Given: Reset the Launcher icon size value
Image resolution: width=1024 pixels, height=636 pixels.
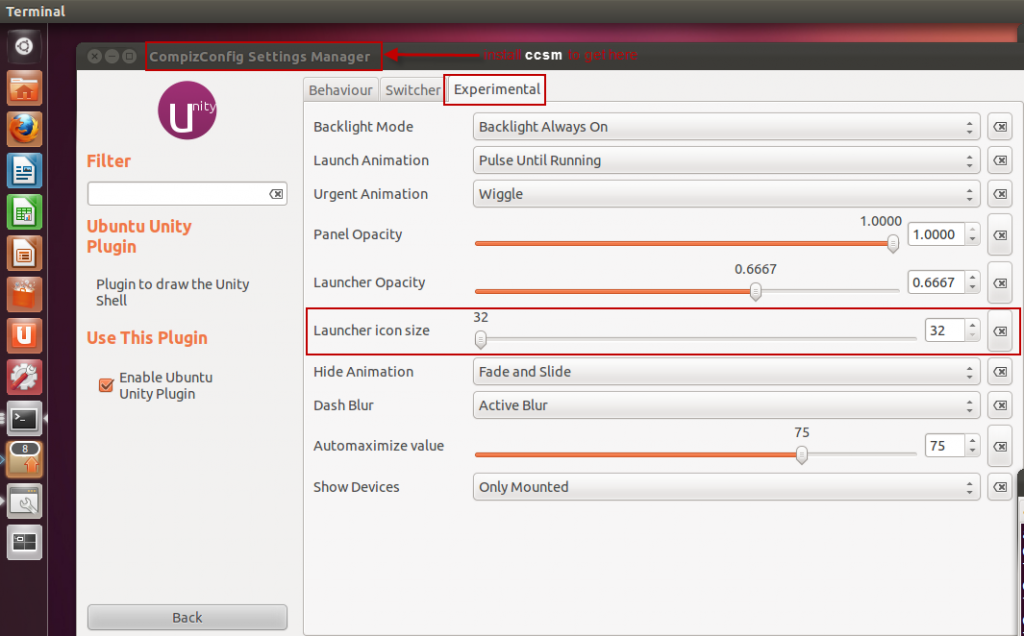Looking at the screenshot, I should (999, 331).
